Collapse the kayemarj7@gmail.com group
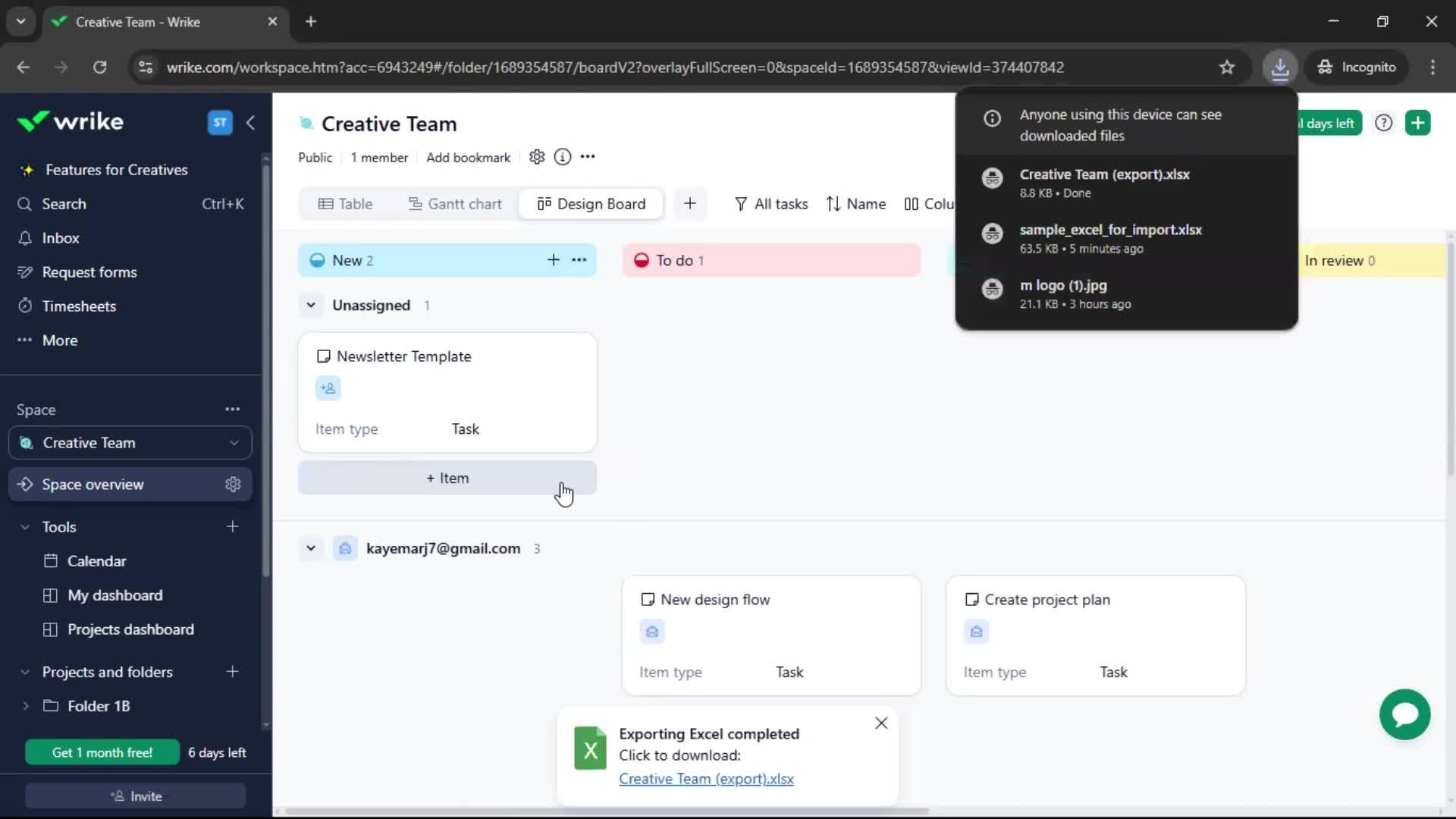The image size is (1456, 819). point(311,548)
